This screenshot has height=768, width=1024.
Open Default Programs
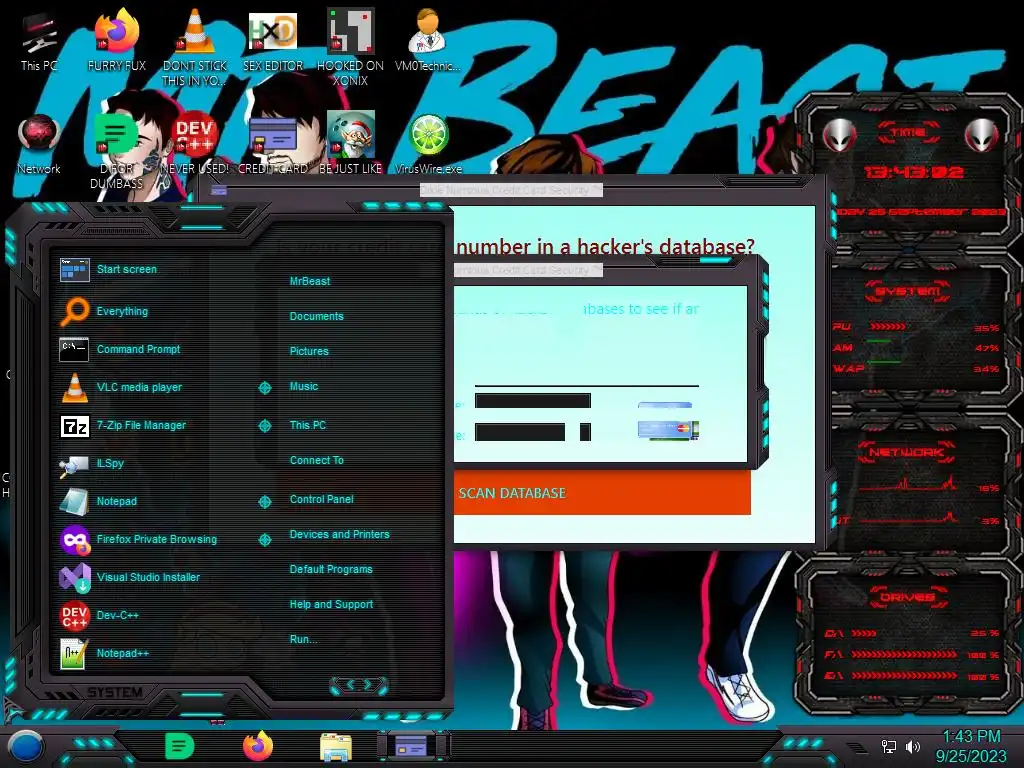tap(331, 569)
